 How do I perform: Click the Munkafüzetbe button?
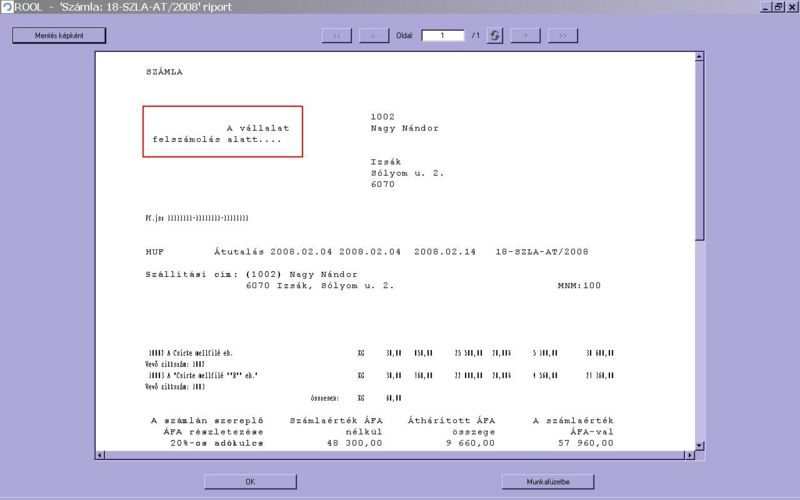point(548,481)
